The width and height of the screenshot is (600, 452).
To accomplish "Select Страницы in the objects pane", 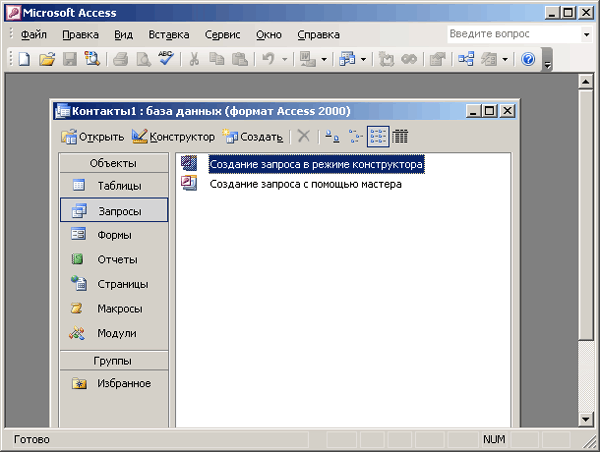I will click(x=114, y=284).
